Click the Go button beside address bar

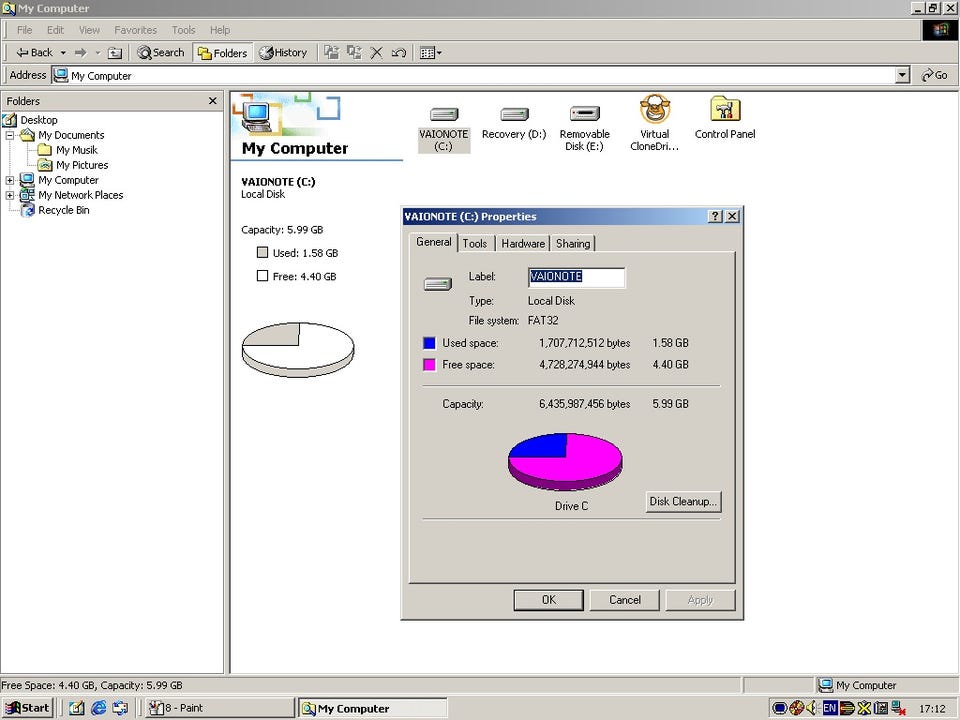click(x=935, y=75)
